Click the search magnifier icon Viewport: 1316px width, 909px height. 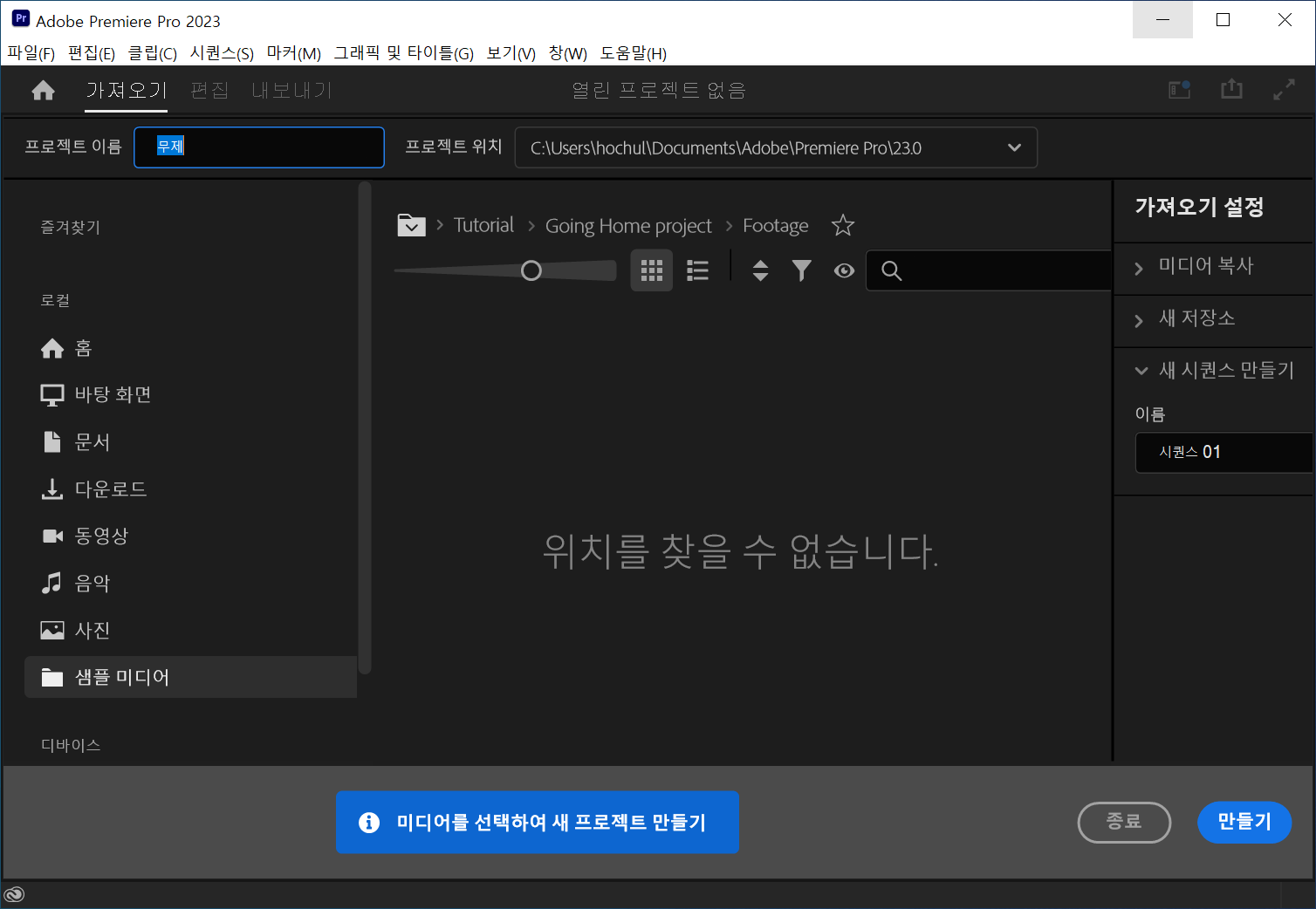tap(891, 270)
